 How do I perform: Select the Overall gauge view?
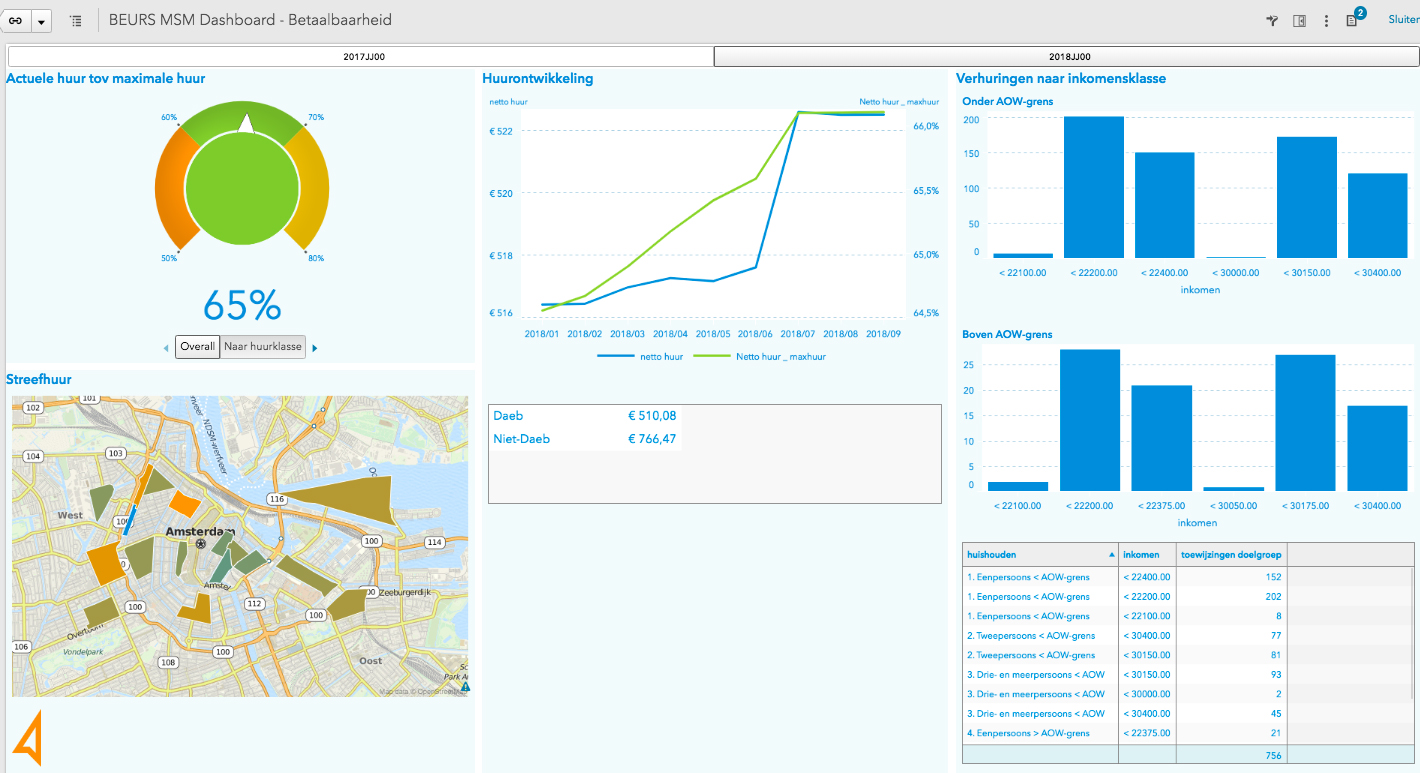(197, 347)
